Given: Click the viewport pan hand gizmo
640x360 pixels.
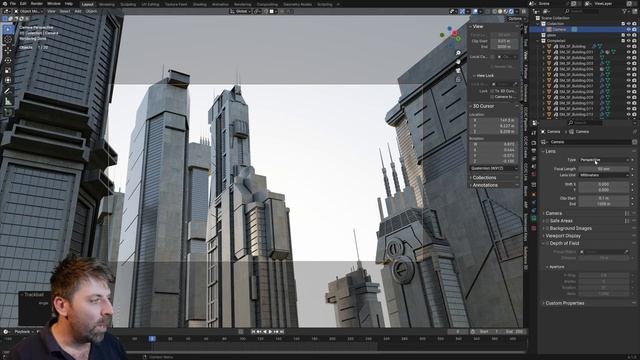Looking at the screenshot, I should coord(458,62).
